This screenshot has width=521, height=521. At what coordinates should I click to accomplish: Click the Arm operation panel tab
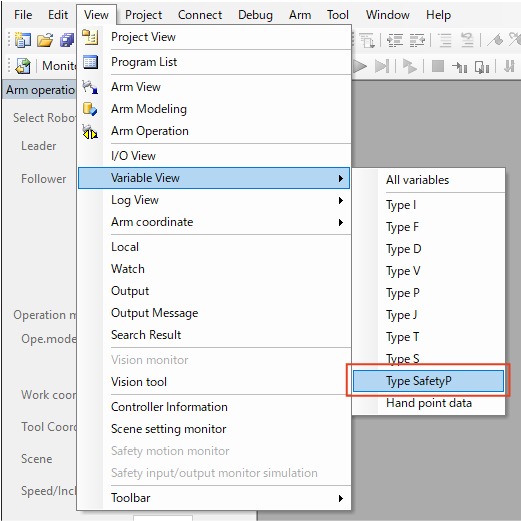[x=40, y=90]
